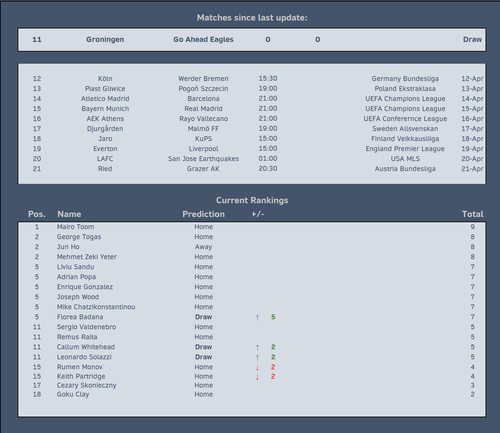Click Rumen Monov's red down arrow
The width and height of the screenshot is (500, 433).
(x=257, y=367)
